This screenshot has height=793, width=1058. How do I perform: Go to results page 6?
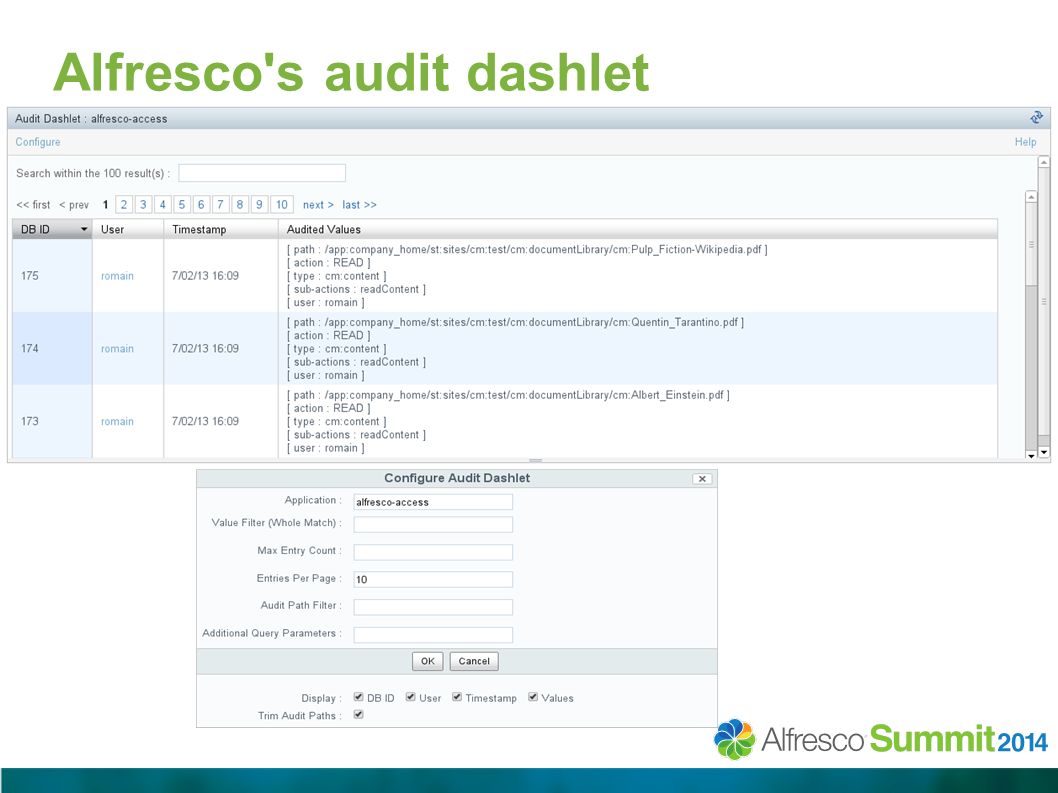200,204
